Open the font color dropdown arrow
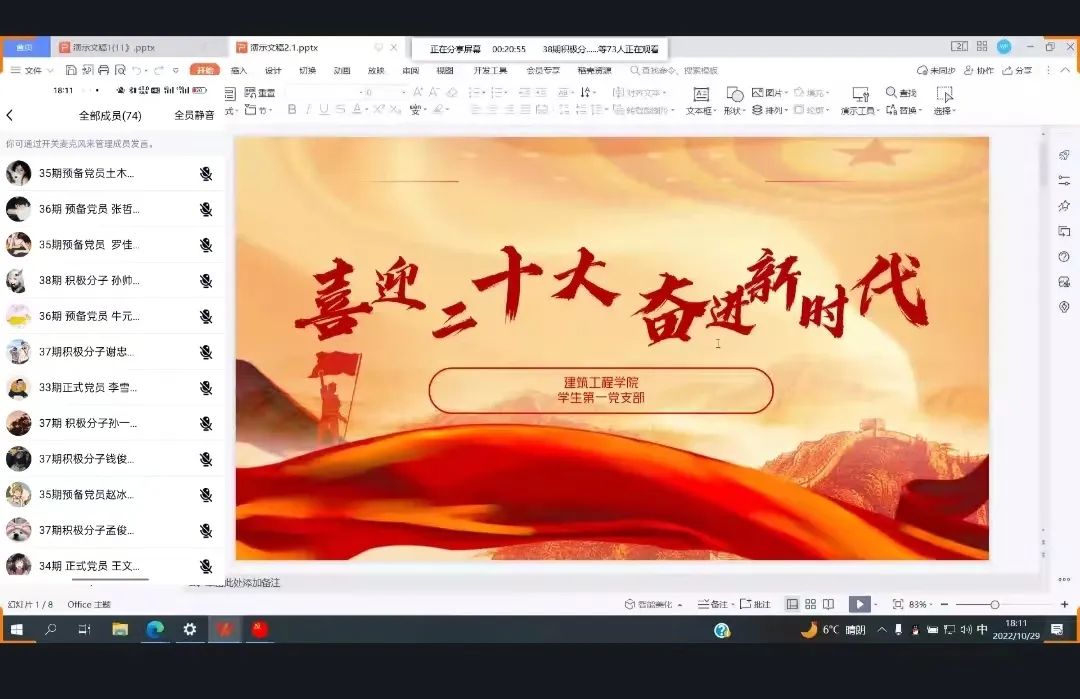The width and height of the screenshot is (1080, 699). tap(366, 109)
